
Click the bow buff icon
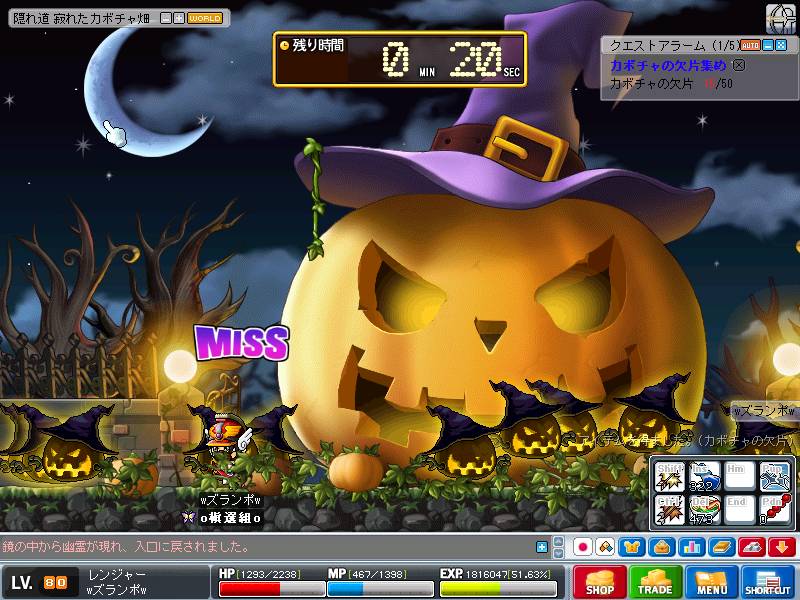click(781, 19)
